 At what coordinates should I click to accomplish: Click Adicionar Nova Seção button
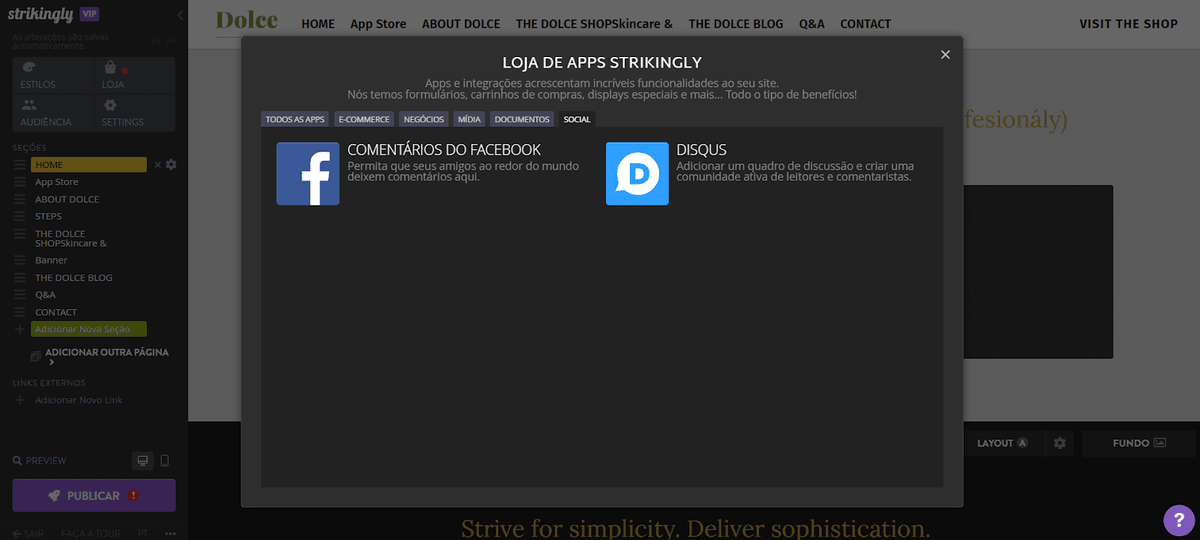tap(89, 329)
